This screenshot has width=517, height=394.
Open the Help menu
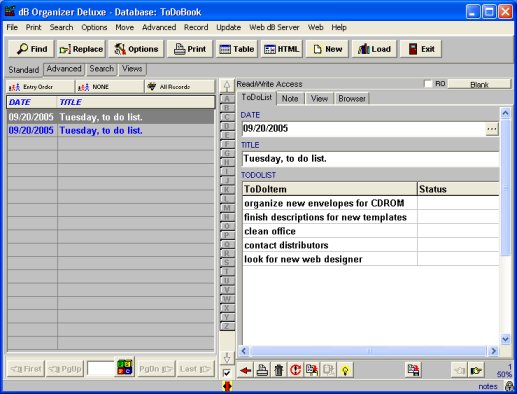point(339,27)
